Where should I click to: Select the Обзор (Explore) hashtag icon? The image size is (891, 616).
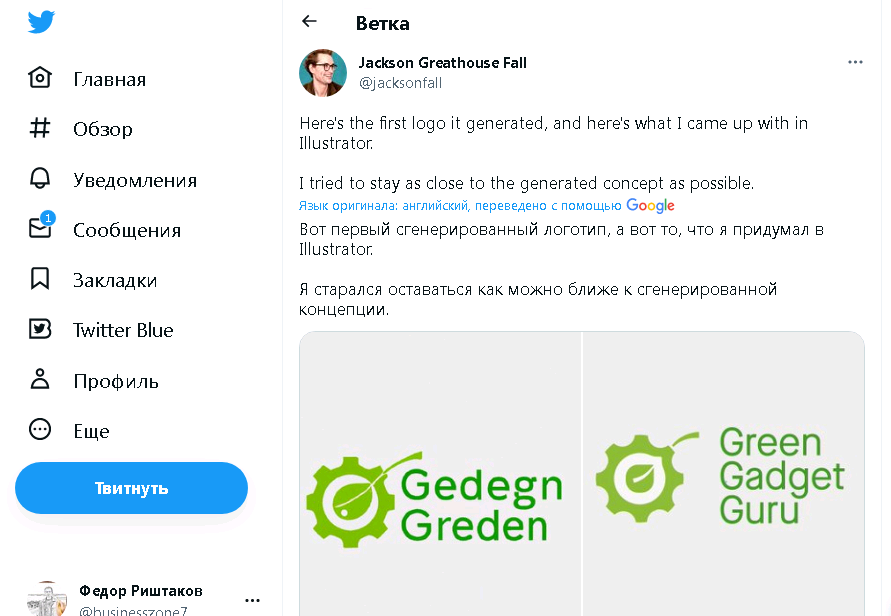pos(100,128)
